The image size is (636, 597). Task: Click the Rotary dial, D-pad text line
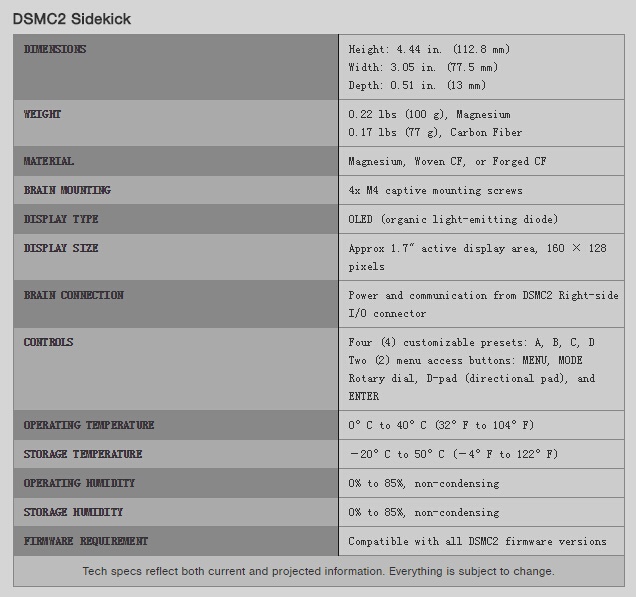click(x=471, y=378)
